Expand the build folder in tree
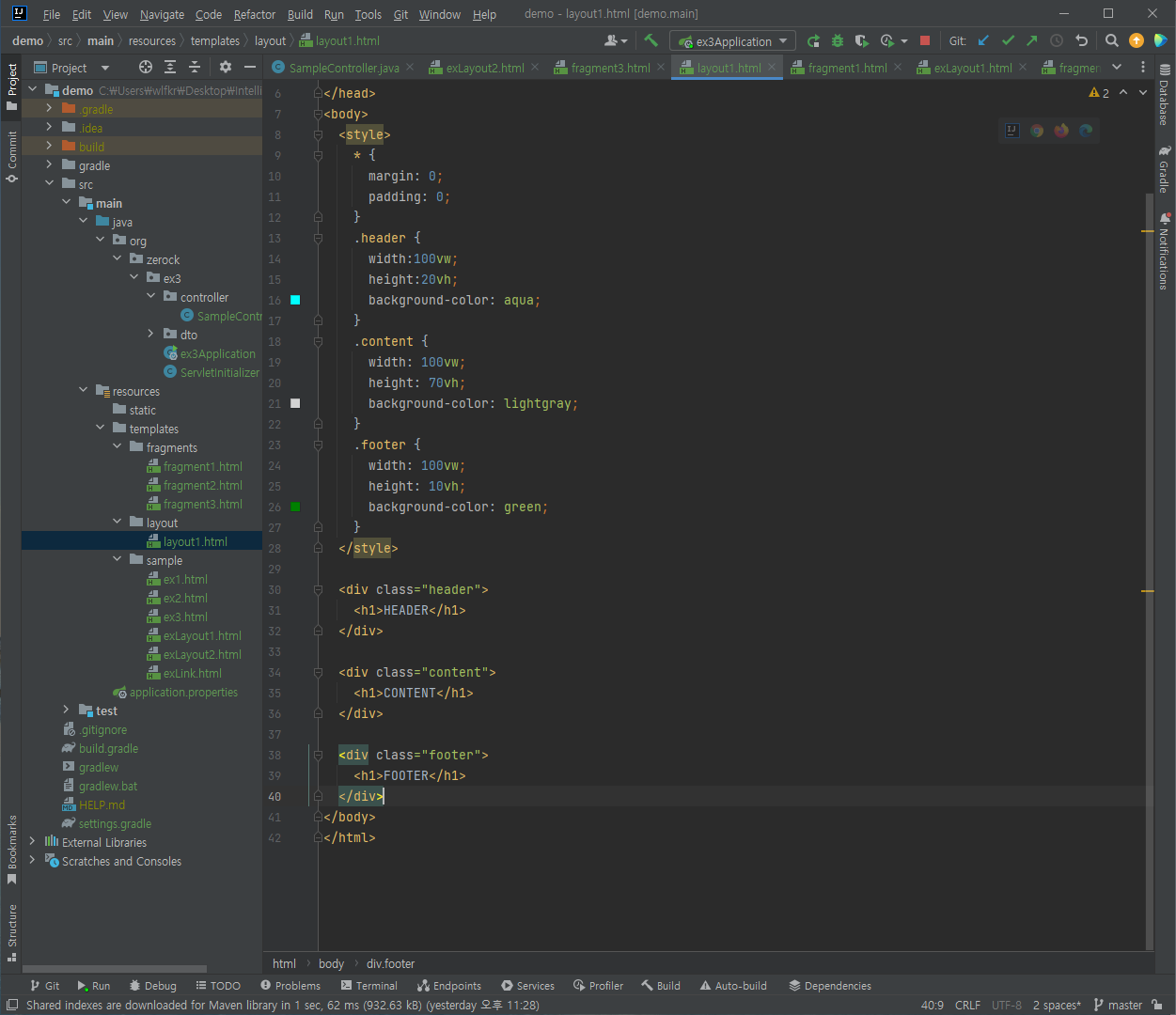 click(49, 147)
